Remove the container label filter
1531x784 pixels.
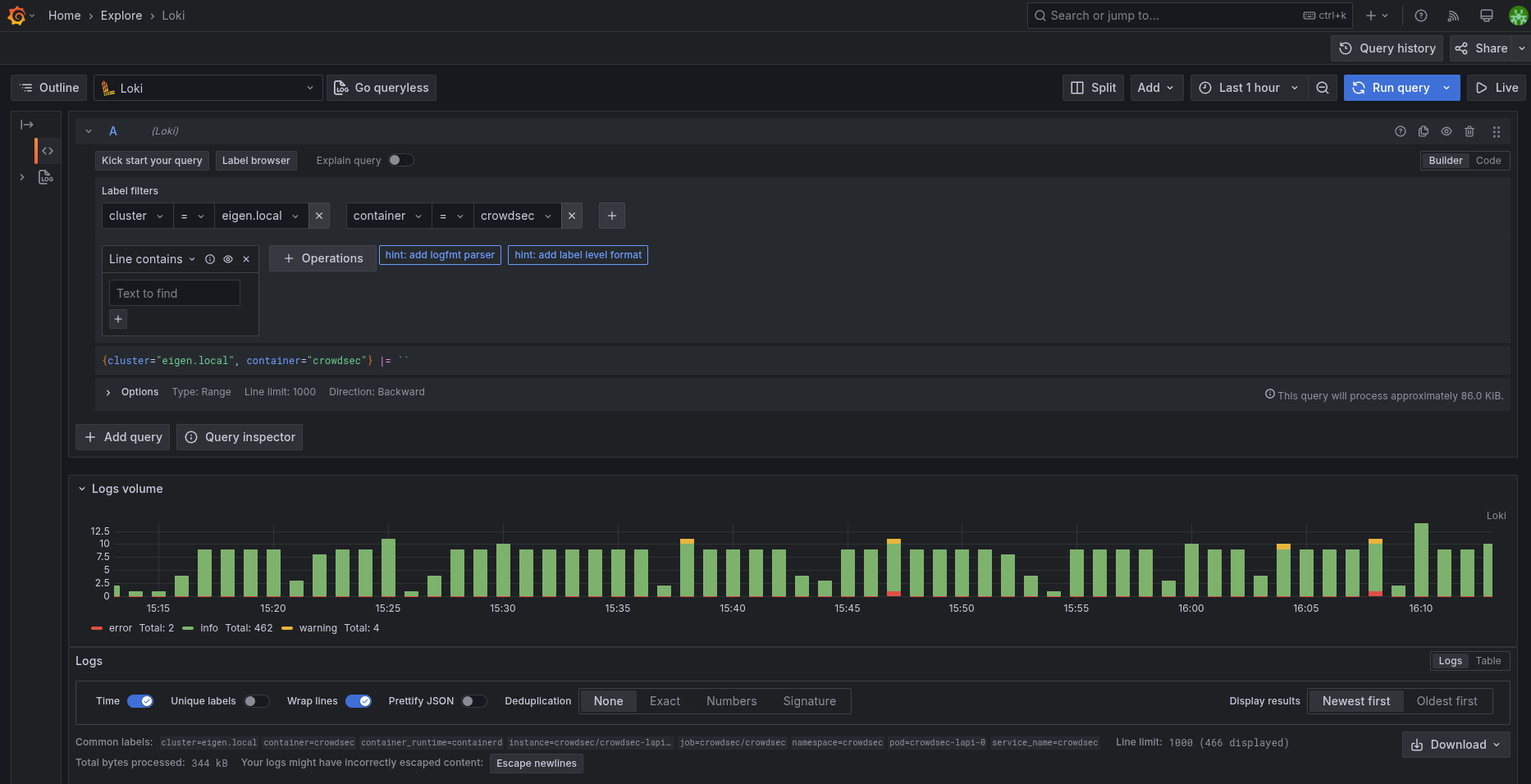[572, 216]
